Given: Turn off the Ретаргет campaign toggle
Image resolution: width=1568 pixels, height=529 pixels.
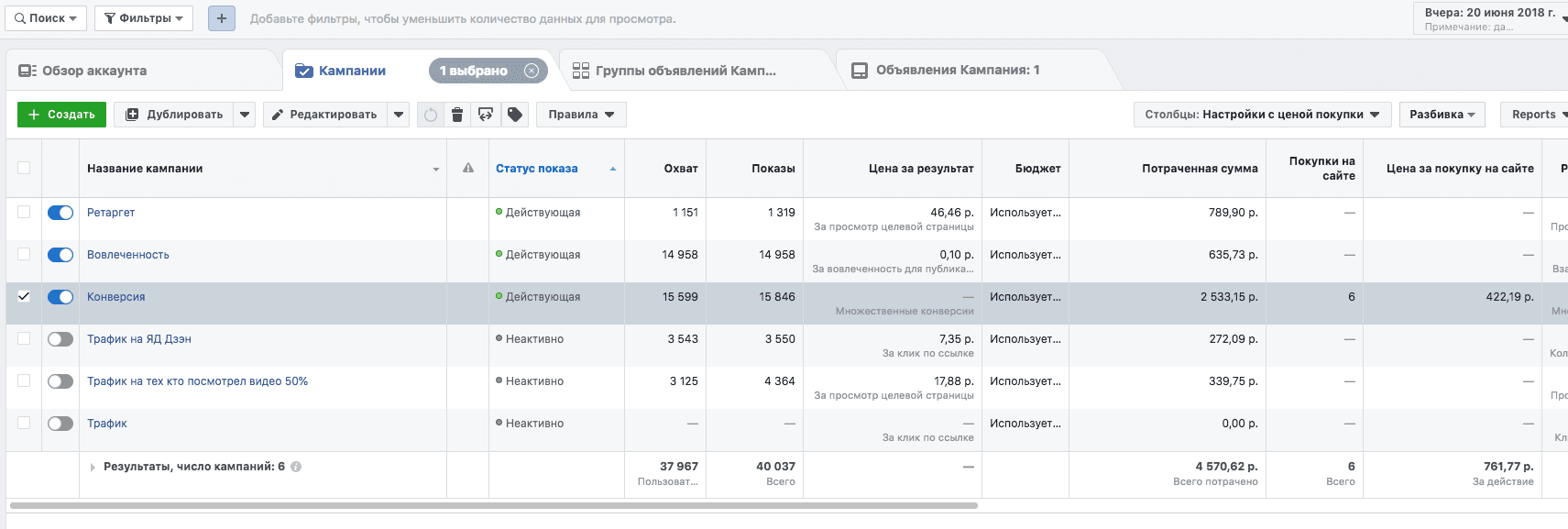Looking at the screenshot, I should [x=60, y=213].
